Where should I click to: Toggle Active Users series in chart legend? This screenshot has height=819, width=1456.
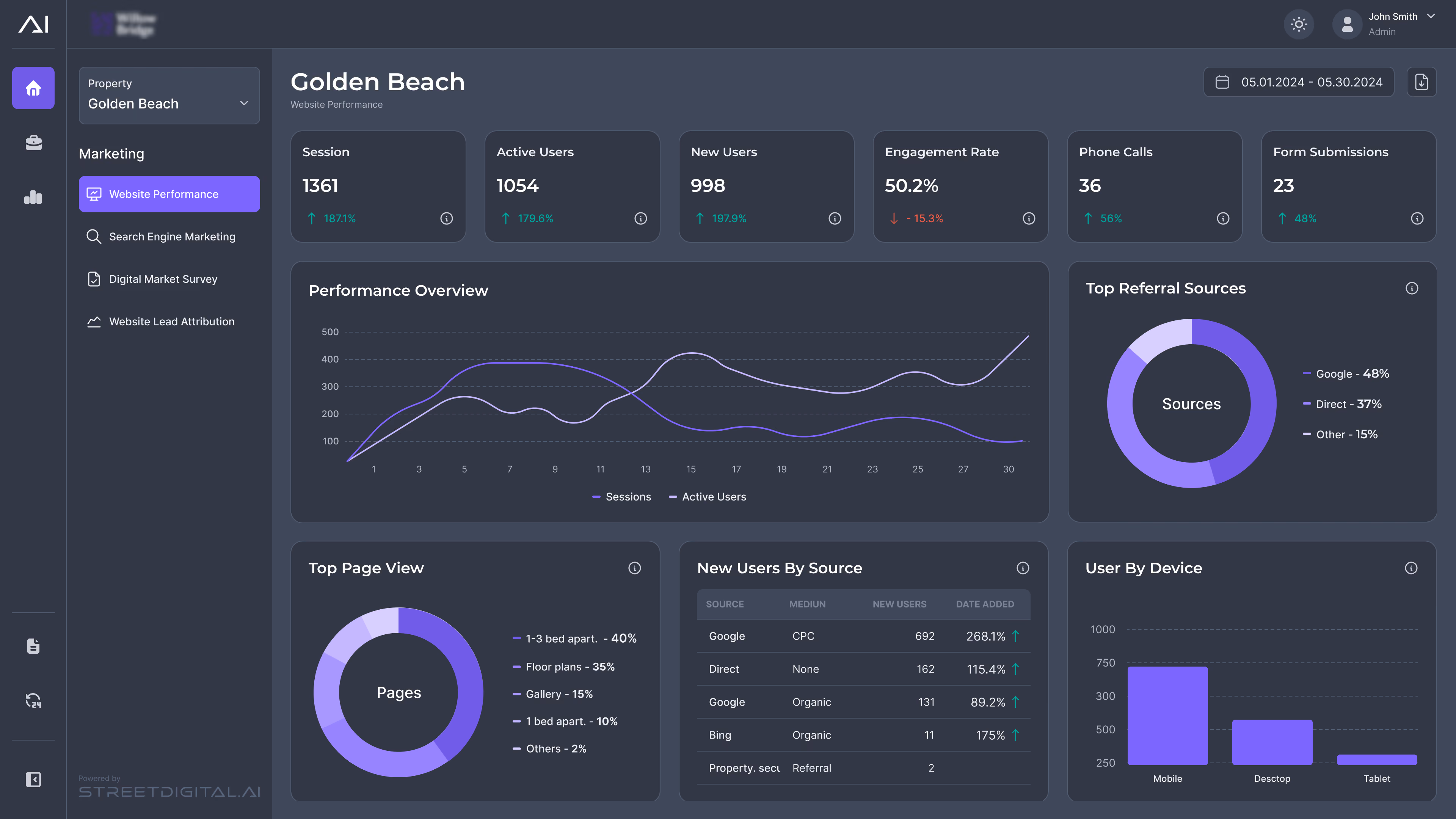(x=707, y=497)
